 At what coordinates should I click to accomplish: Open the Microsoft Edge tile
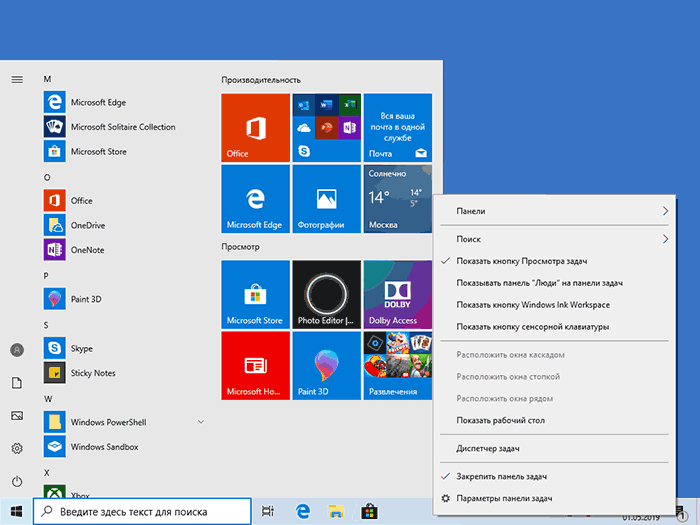click(255, 199)
